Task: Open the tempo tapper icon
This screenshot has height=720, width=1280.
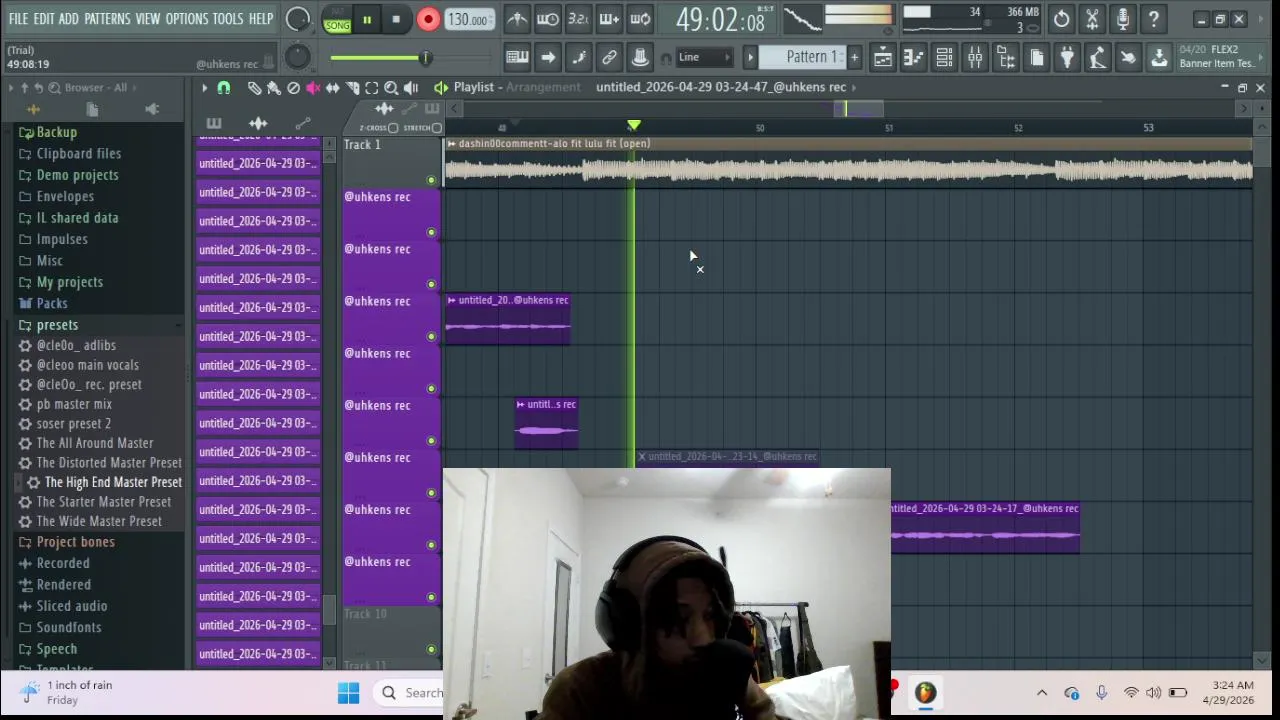Action: coord(1098,58)
